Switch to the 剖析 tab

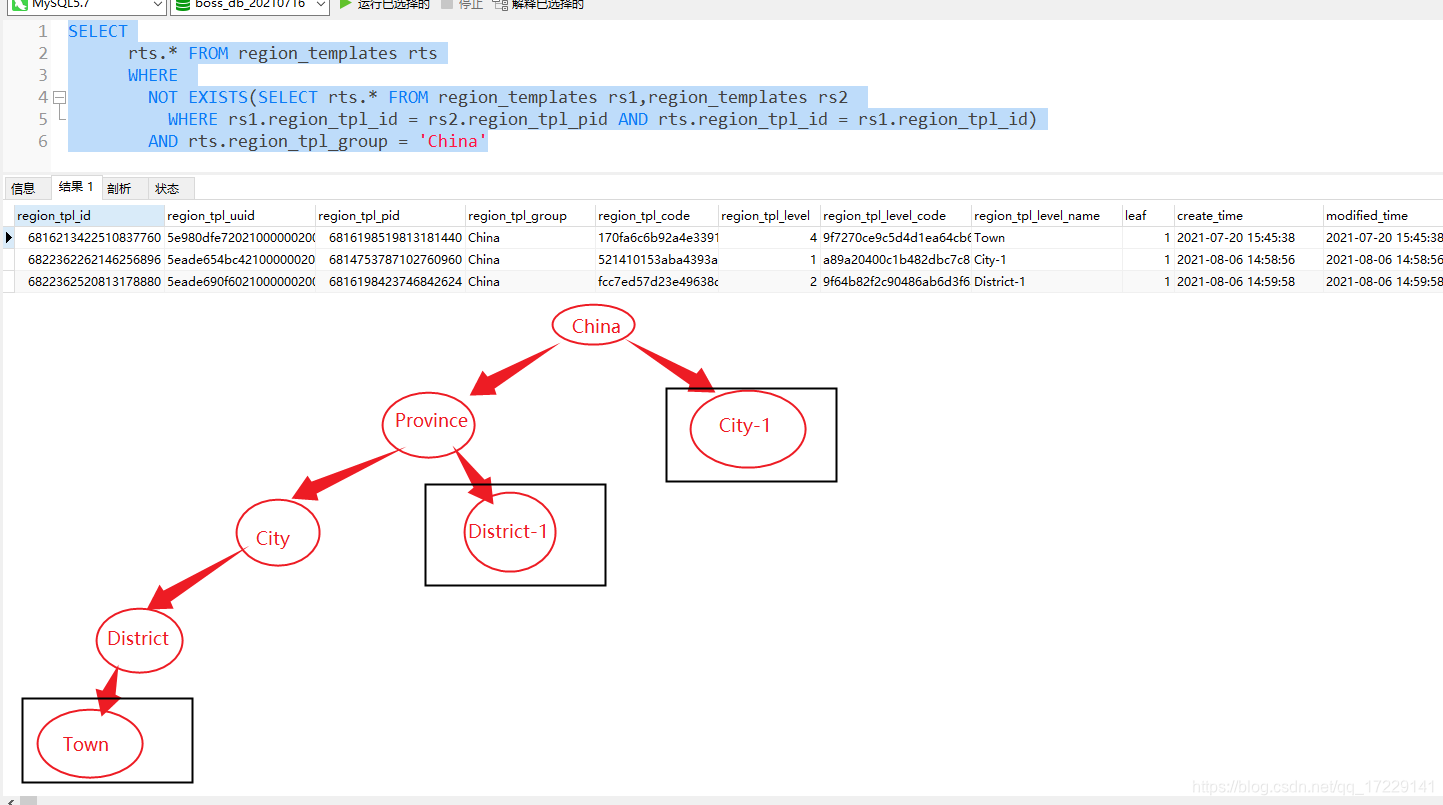click(x=121, y=187)
